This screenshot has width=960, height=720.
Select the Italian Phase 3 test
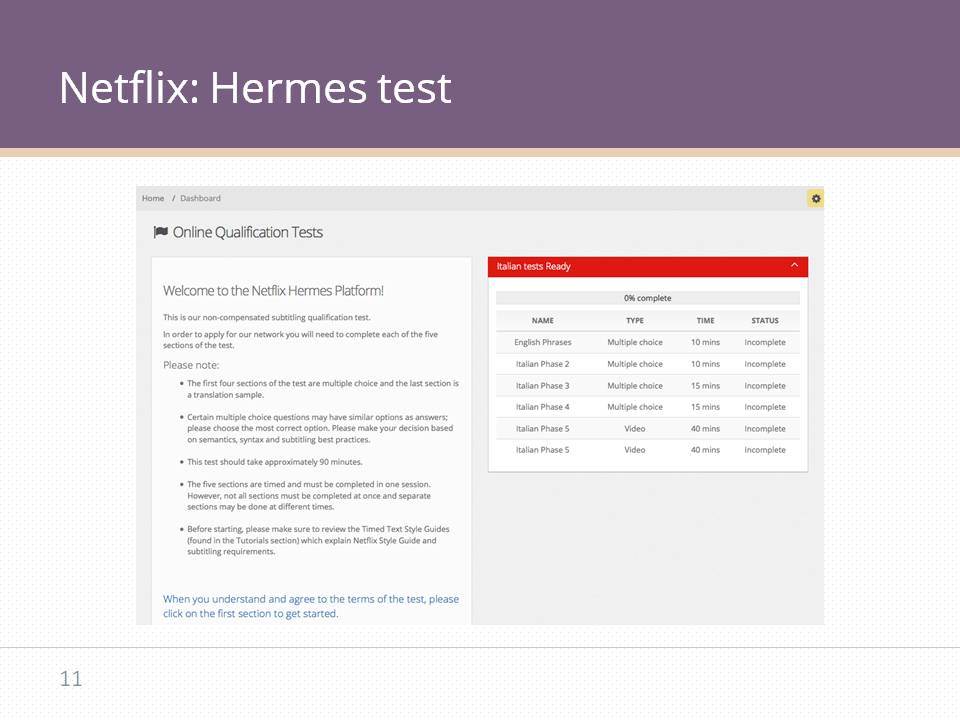point(542,386)
